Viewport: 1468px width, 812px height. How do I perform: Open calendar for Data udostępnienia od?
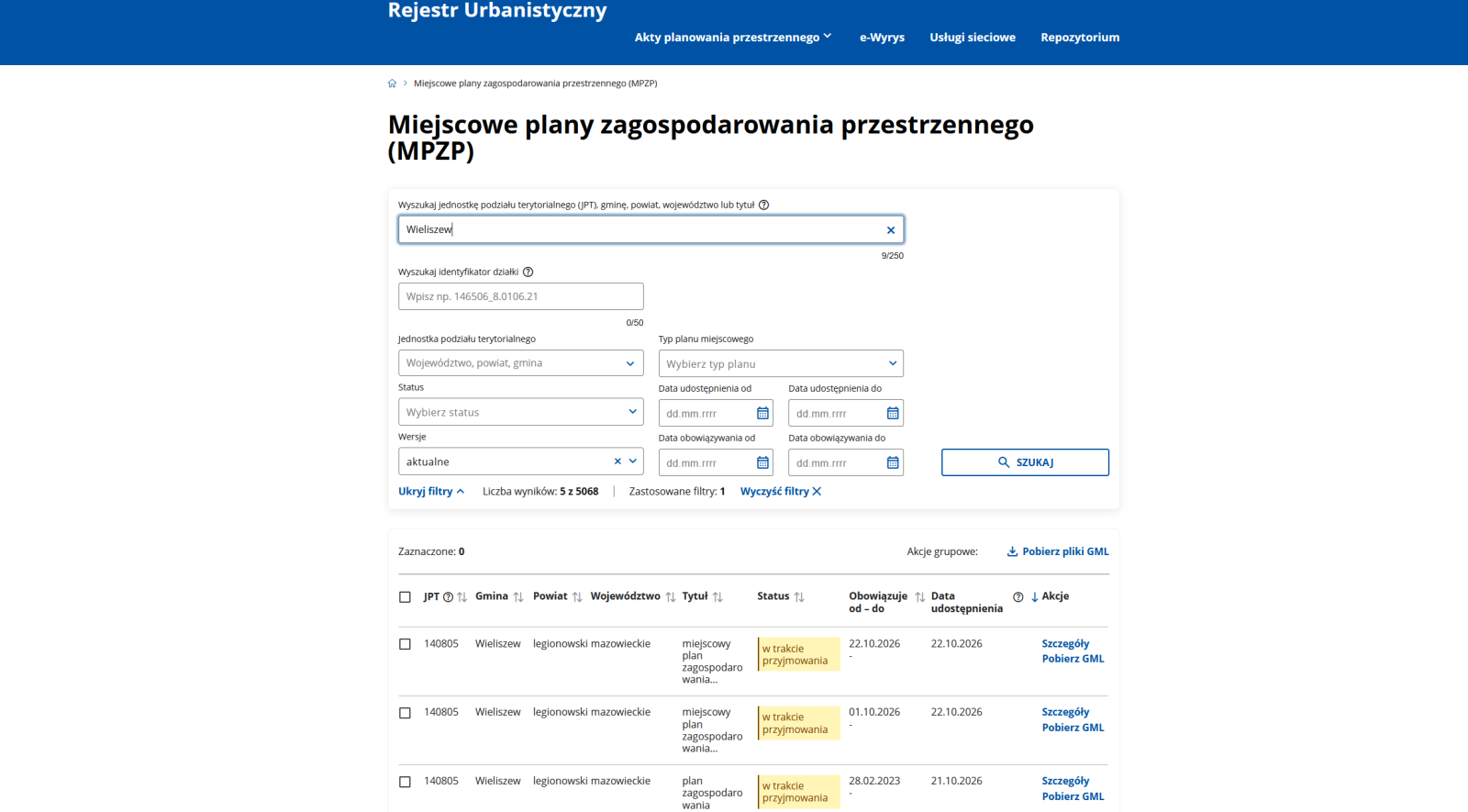pyautogui.click(x=762, y=414)
